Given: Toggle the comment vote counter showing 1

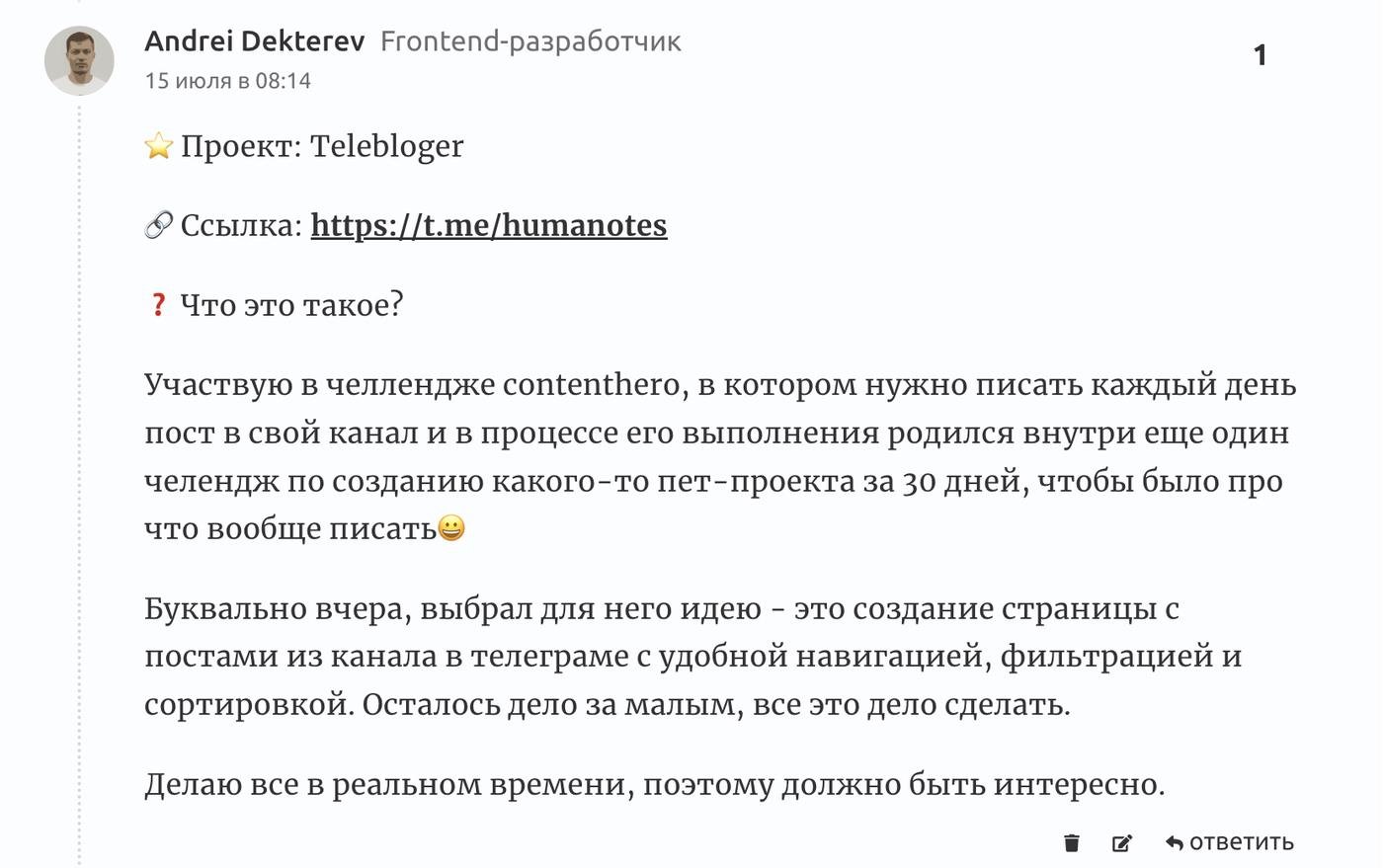Looking at the screenshot, I should pos(1259,55).
